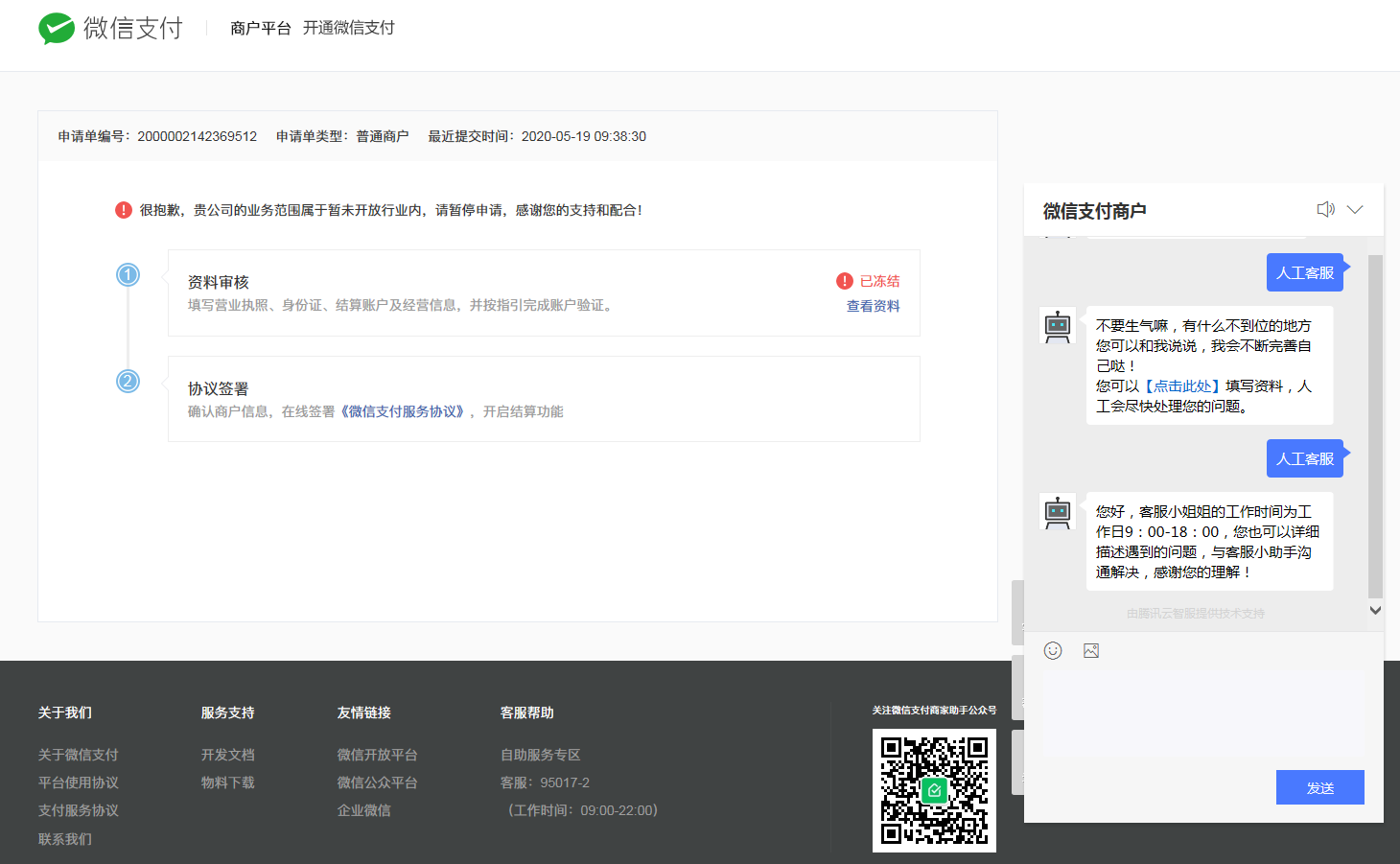The image size is (1400, 864).
Task: Open 微信开放平台 footer link
Action: coord(378,755)
